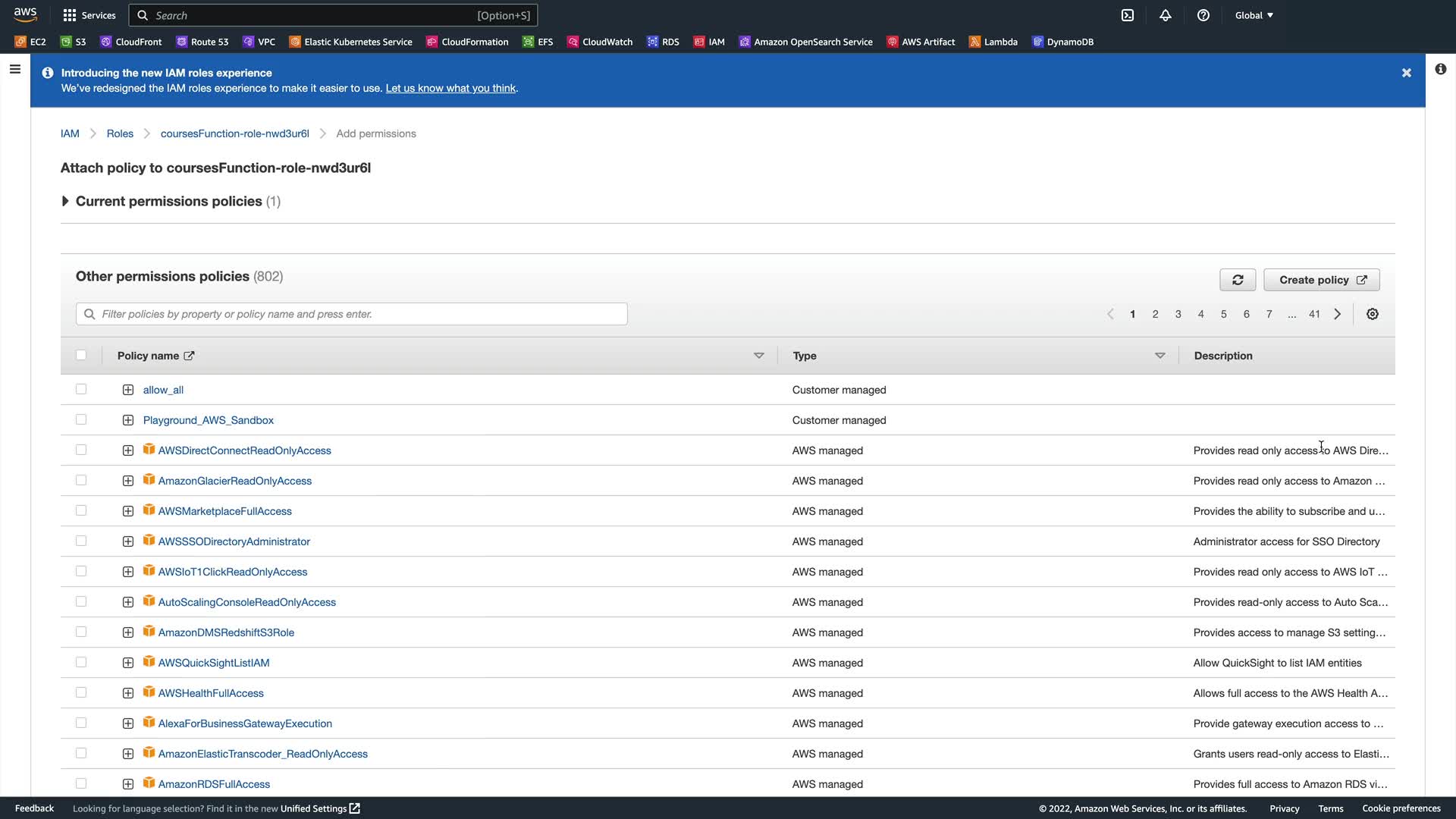This screenshot has width=1456, height=819.
Task: Go to page 3 of policies
Action: (x=1178, y=314)
